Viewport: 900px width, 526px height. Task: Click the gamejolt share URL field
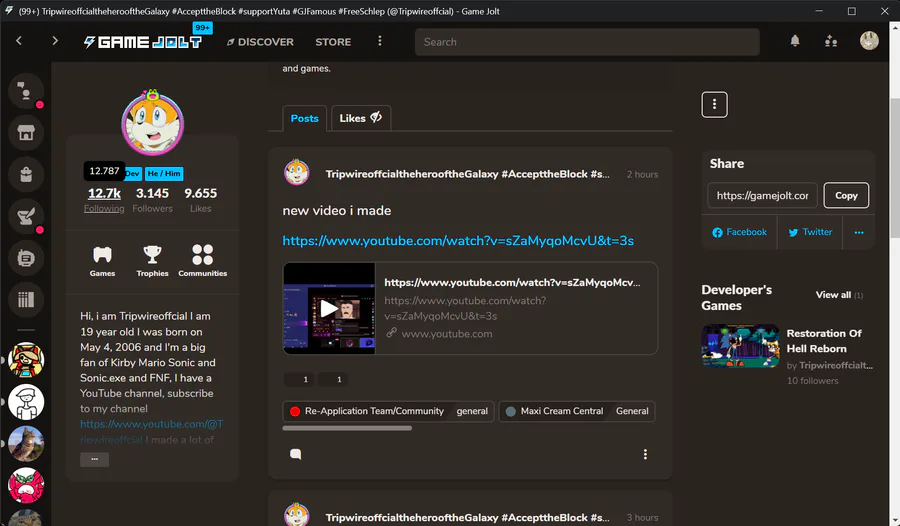point(762,195)
